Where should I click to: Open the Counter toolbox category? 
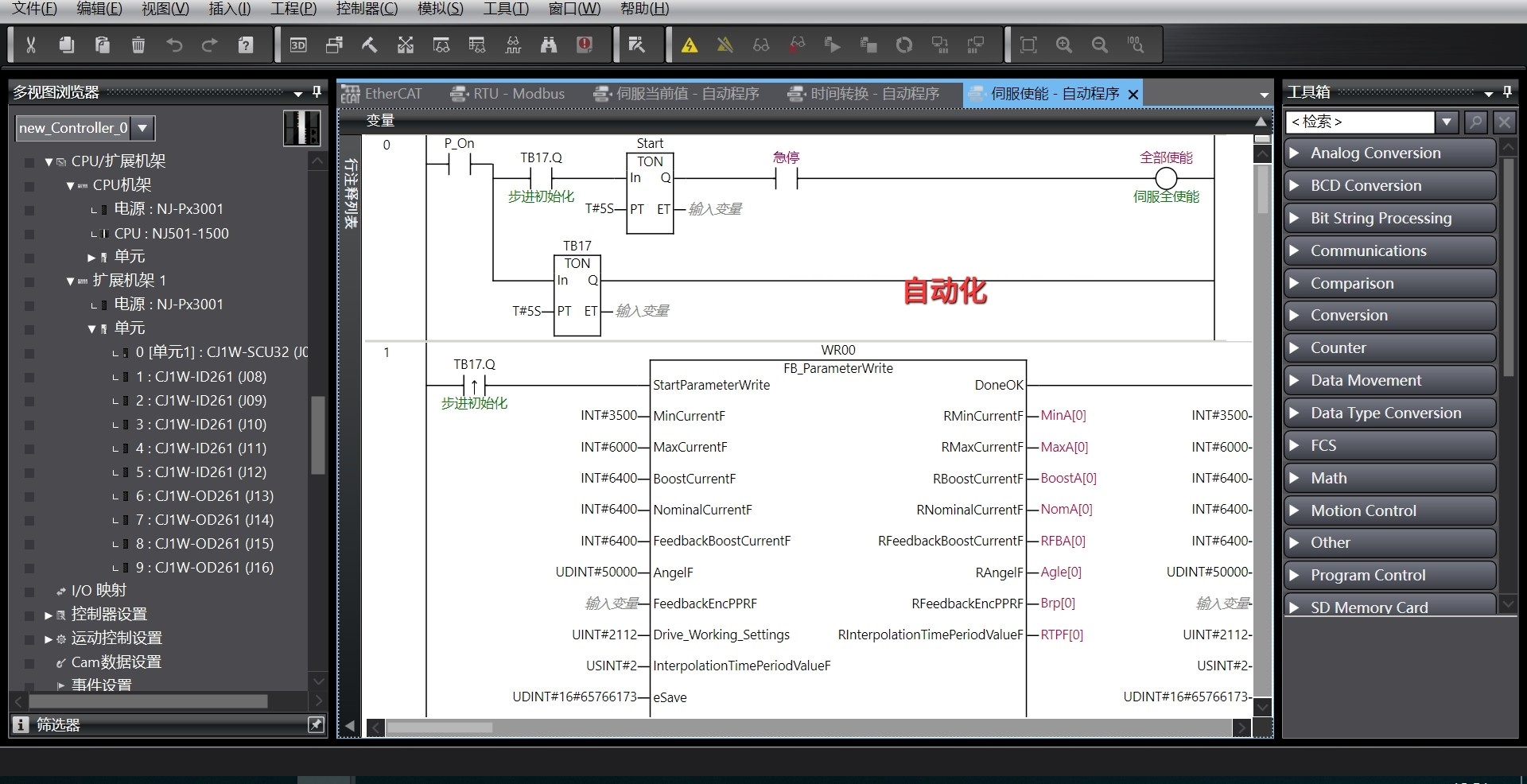coord(1389,347)
